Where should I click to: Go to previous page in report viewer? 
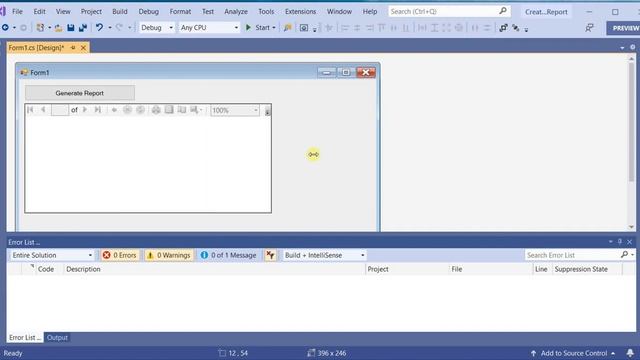click(x=43, y=110)
